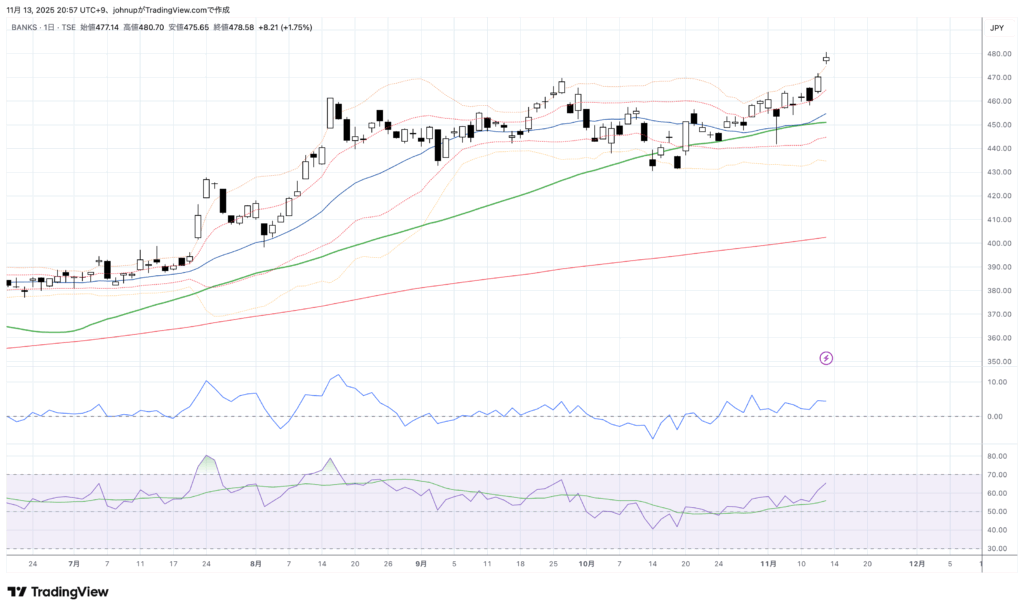Click the 12月 label on time axis

point(916,564)
